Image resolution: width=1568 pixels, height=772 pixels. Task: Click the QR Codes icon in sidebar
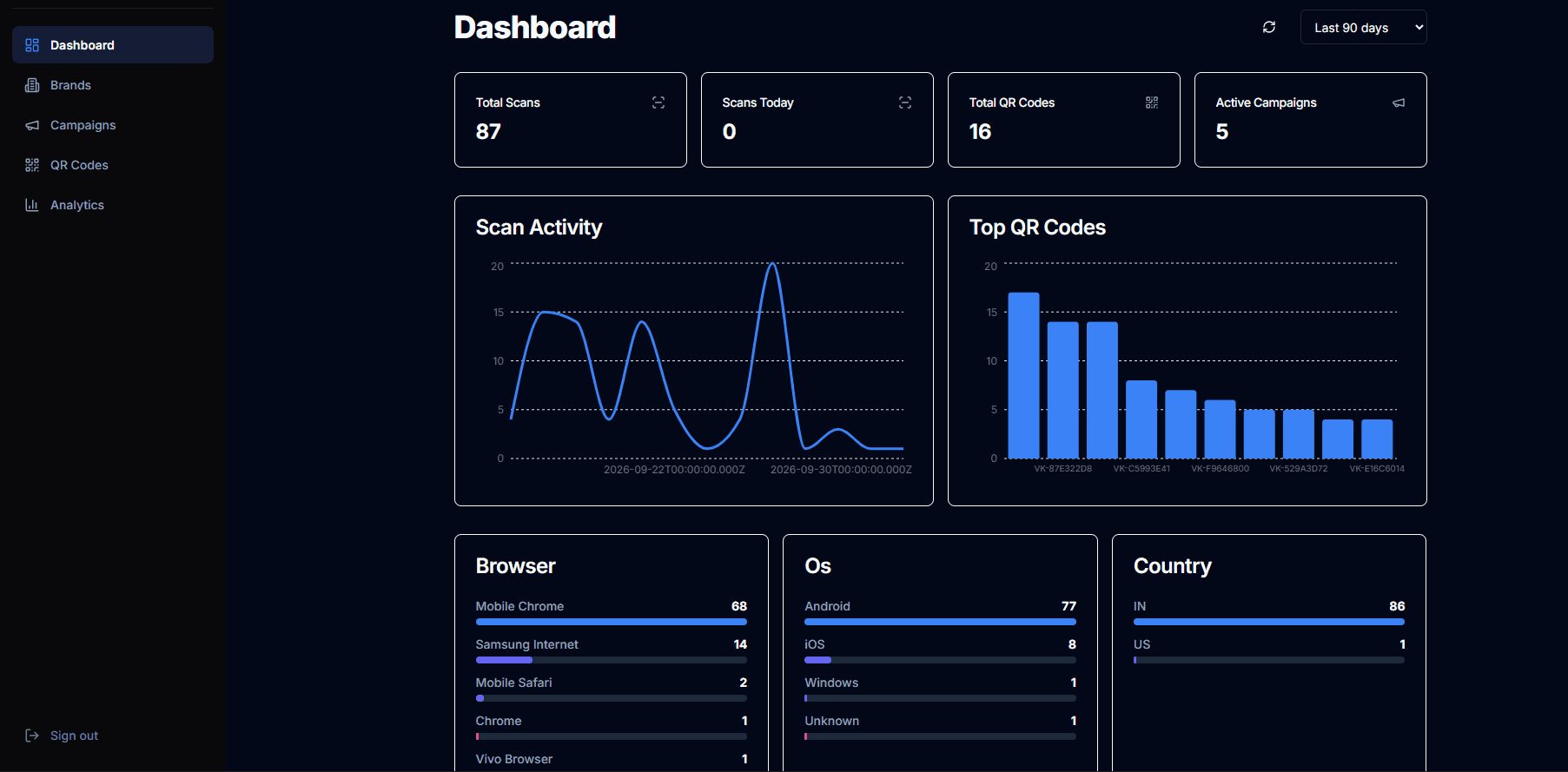tap(32, 165)
